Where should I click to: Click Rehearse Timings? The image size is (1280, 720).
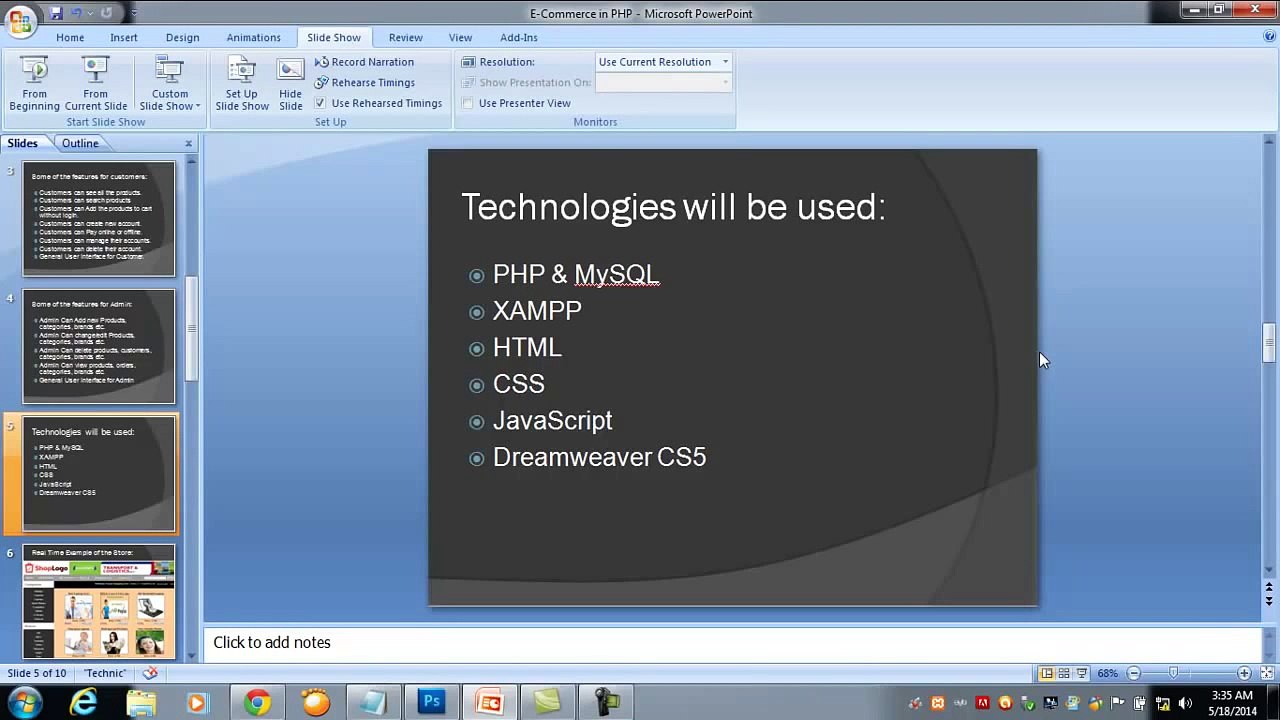coord(364,83)
